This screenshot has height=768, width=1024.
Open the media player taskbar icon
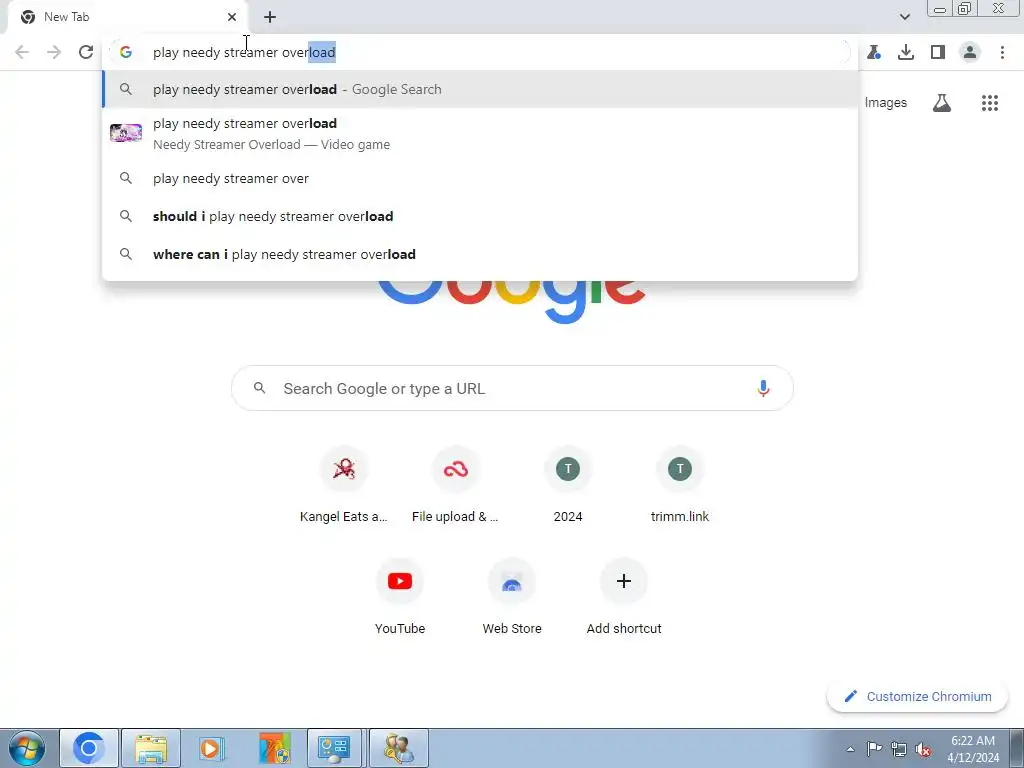click(x=212, y=748)
